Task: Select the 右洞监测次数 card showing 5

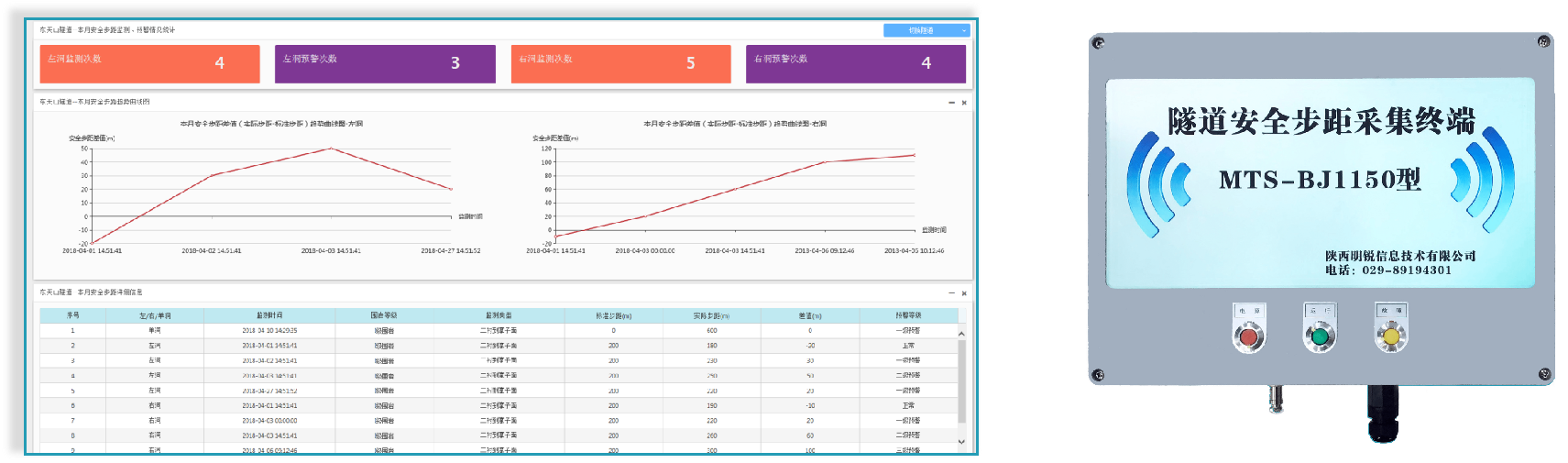Action: [x=620, y=63]
